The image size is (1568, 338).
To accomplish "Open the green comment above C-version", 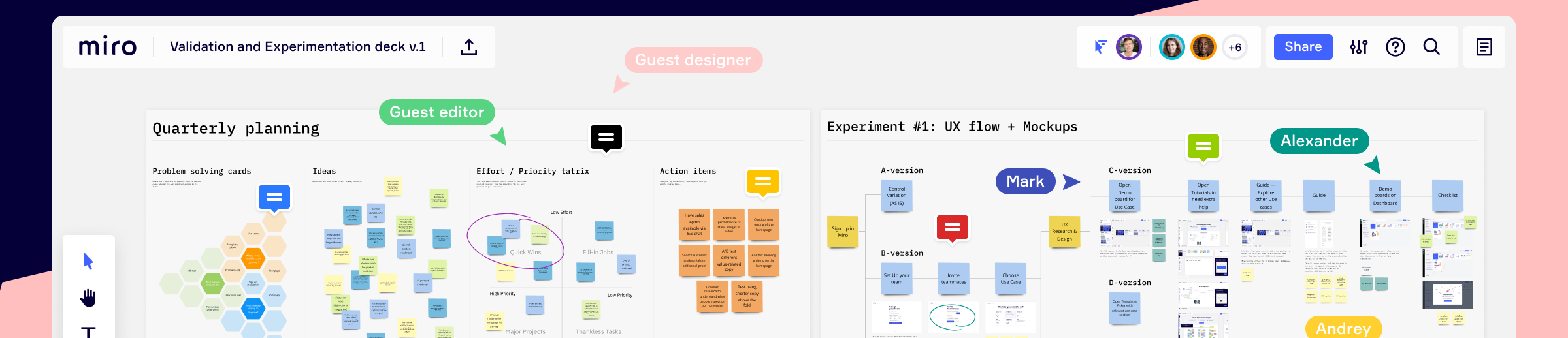I will 1203,147.
